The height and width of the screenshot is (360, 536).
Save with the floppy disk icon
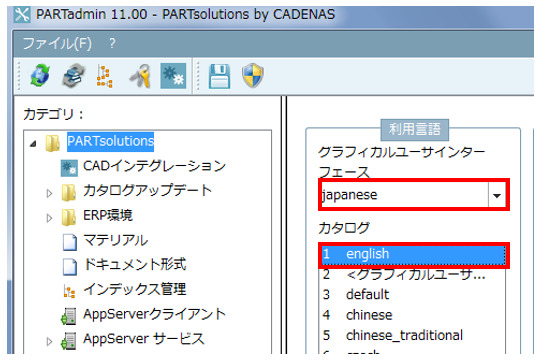pyautogui.click(x=219, y=76)
